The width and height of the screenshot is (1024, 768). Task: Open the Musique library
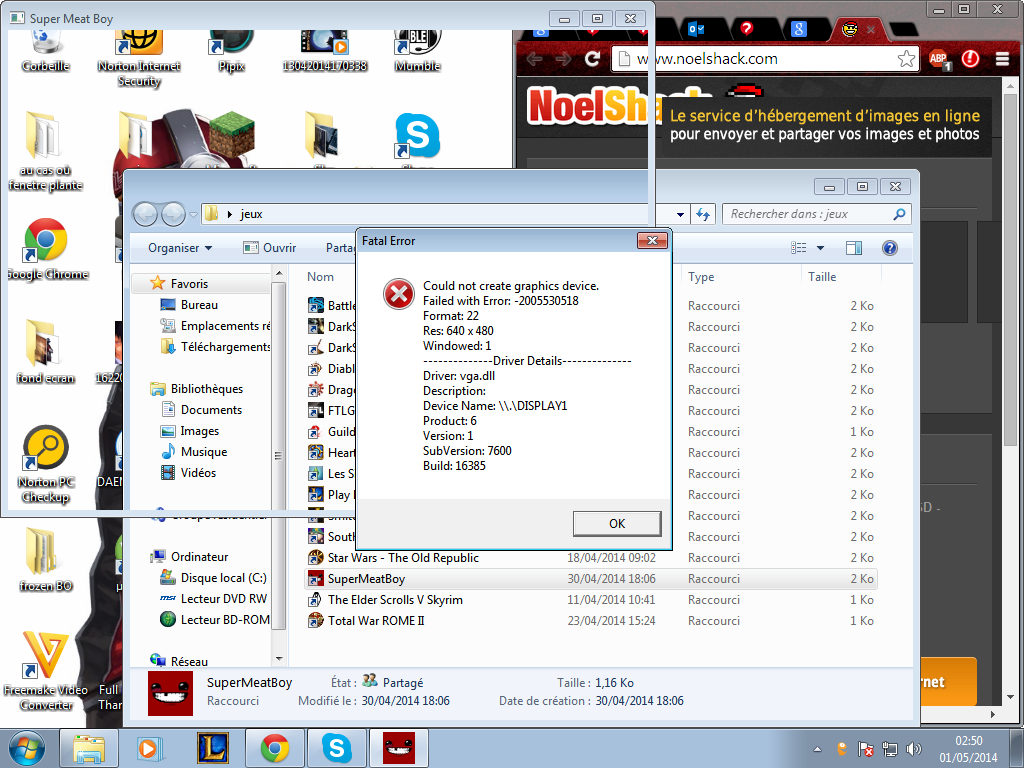pos(194,452)
